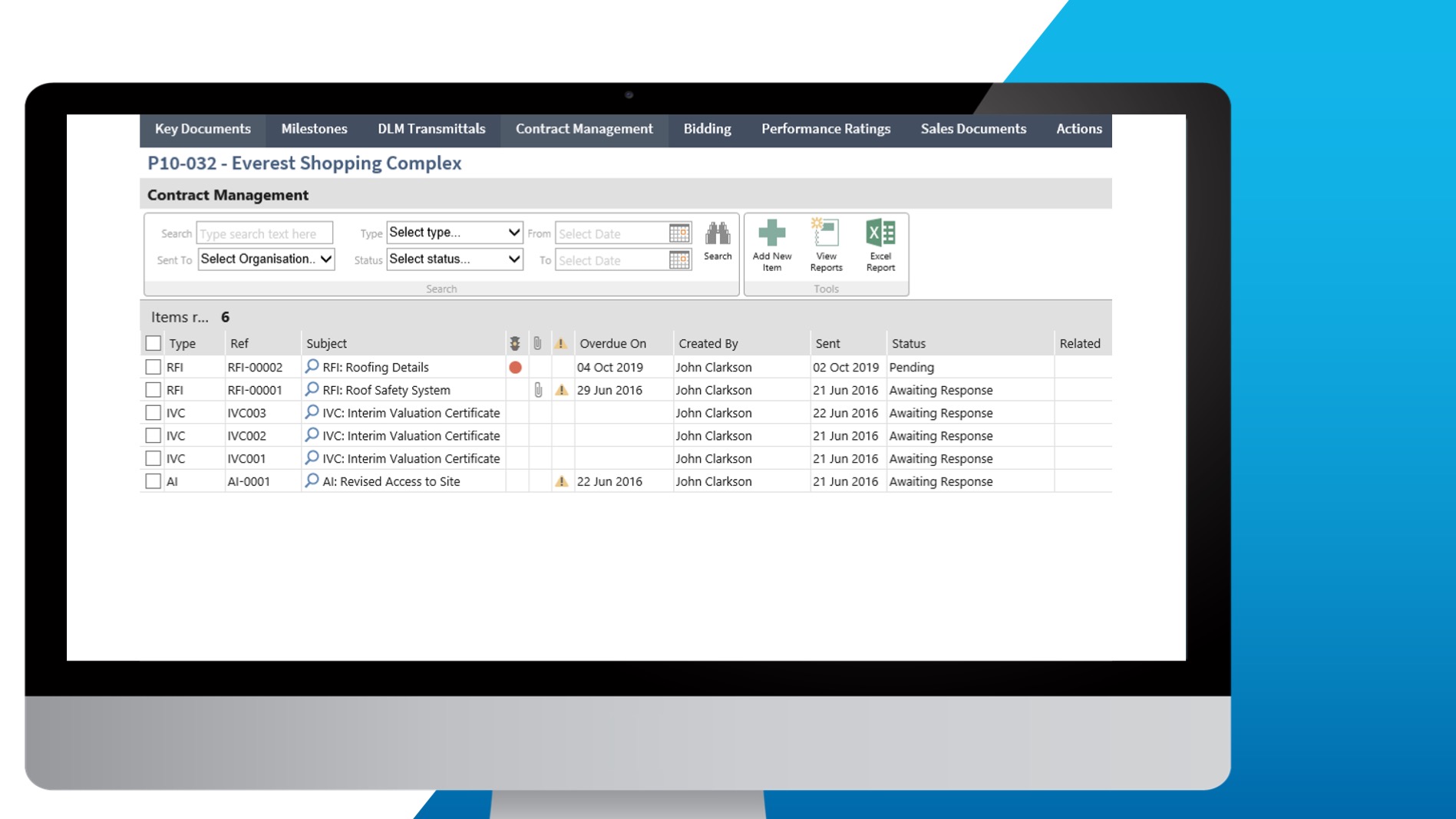Tick the checkbox for RFI-00002

click(154, 367)
